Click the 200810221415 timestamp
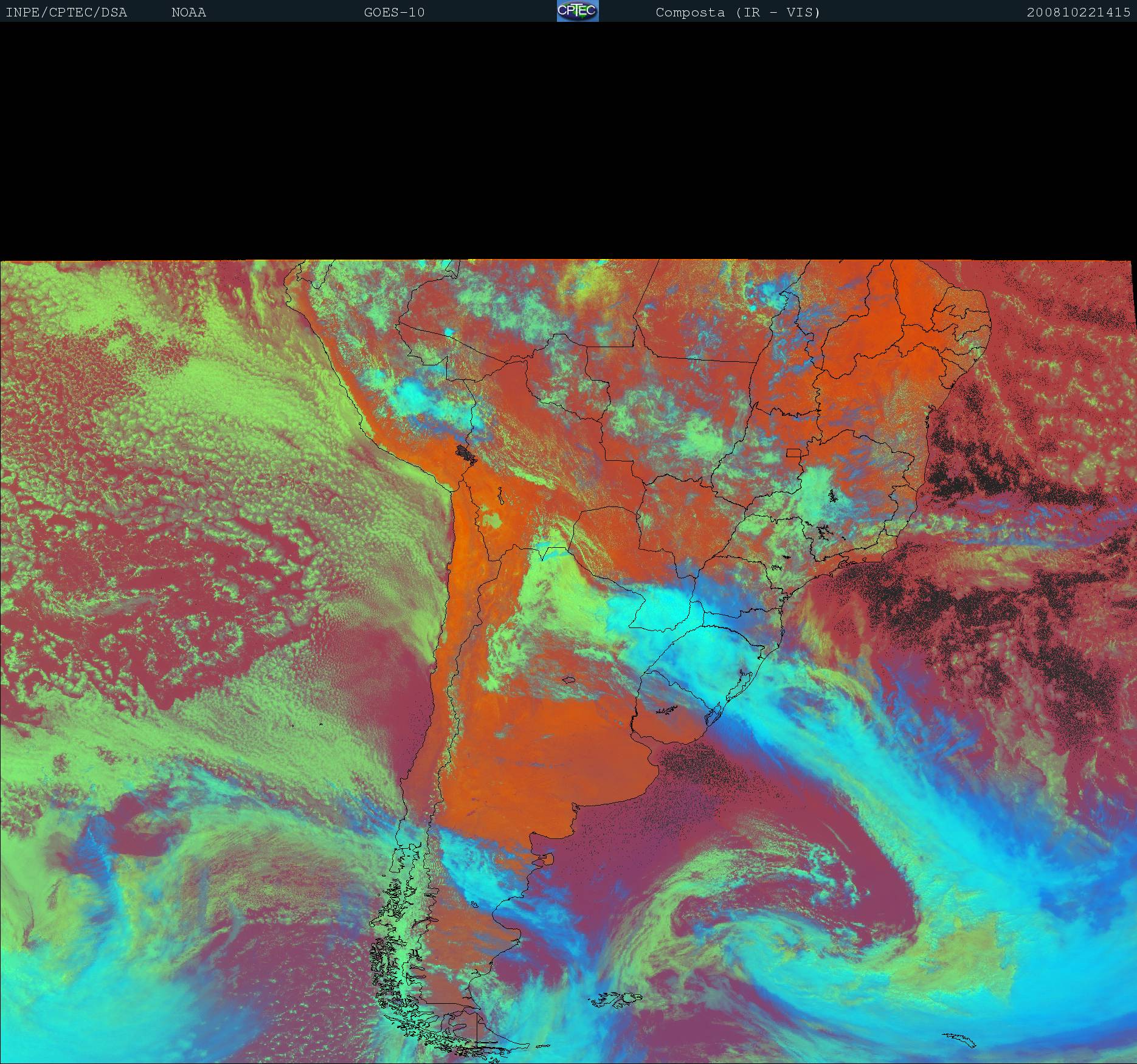 (x=1078, y=12)
